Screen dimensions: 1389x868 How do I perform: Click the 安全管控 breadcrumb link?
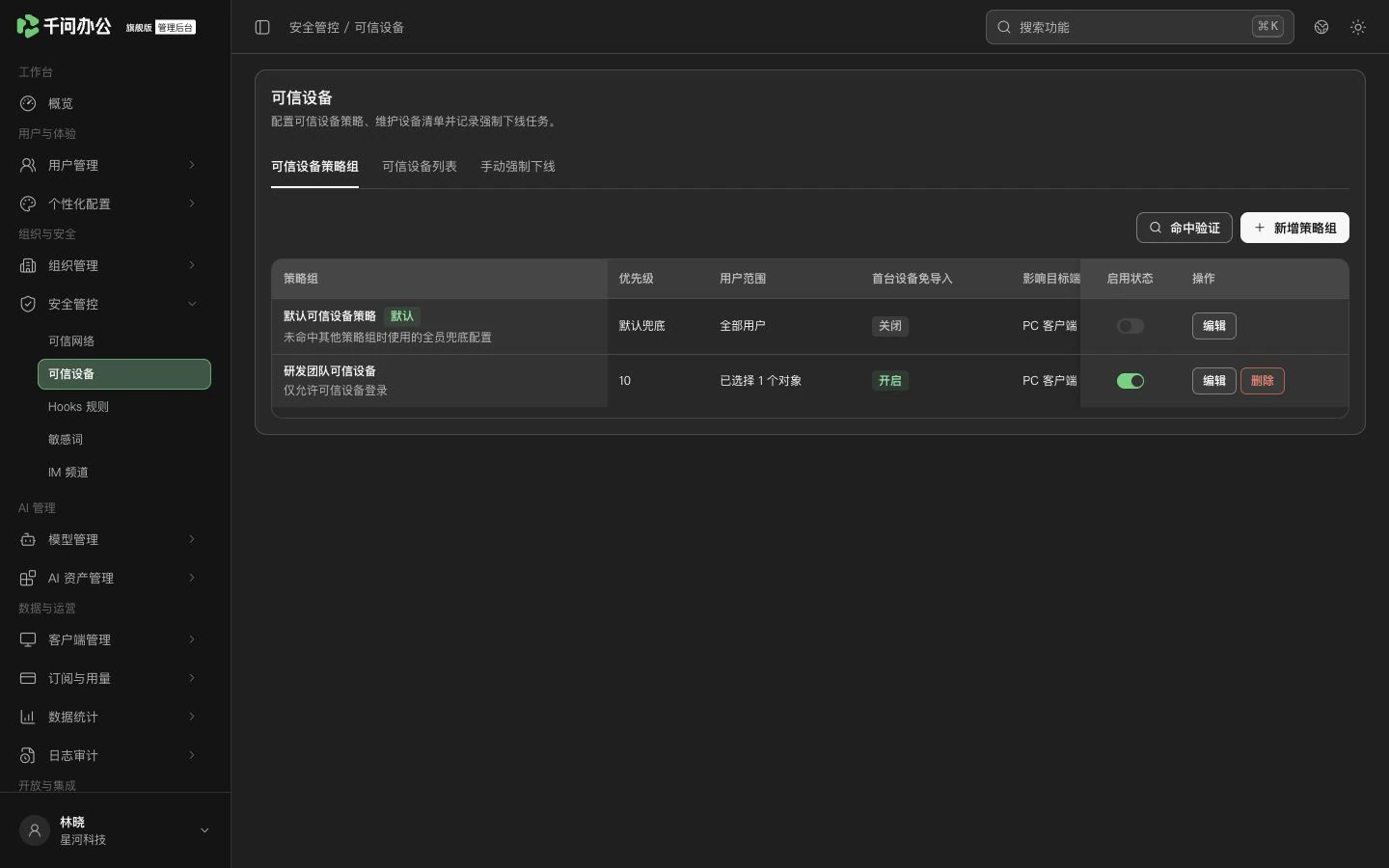point(314,27)
